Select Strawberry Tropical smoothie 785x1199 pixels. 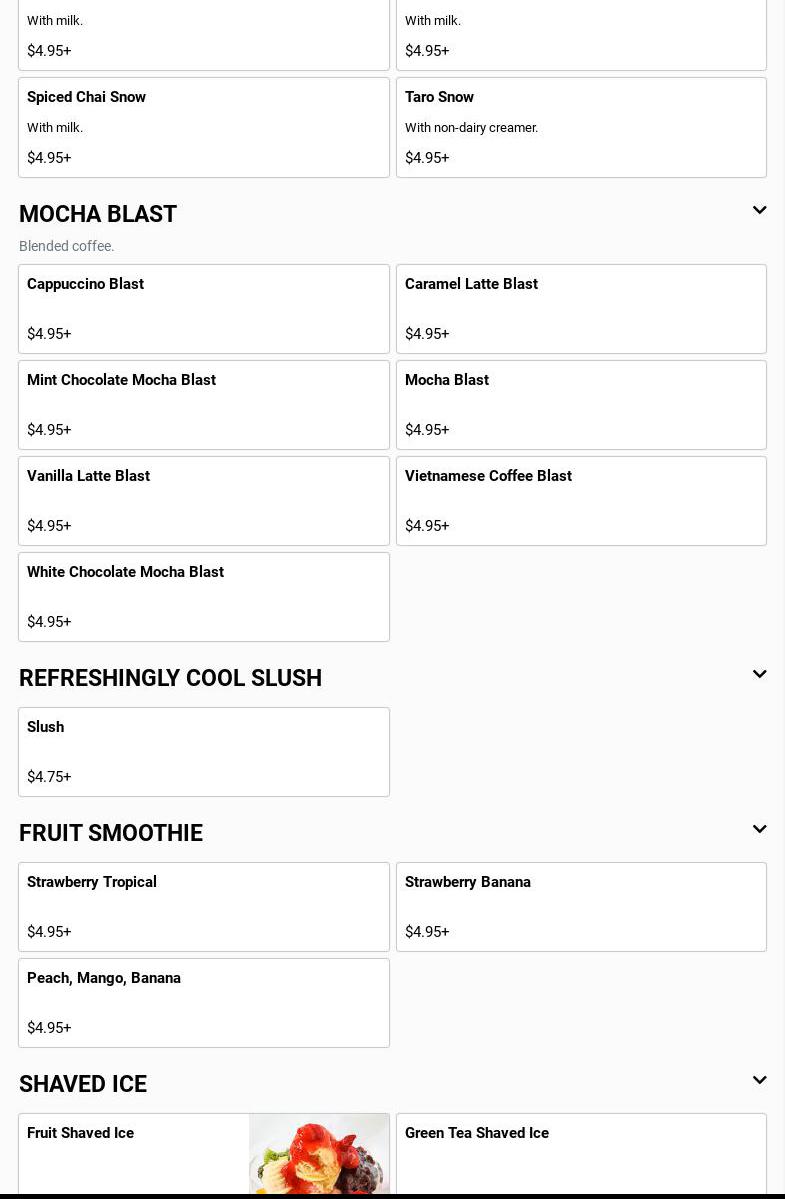tap(203, 906)
